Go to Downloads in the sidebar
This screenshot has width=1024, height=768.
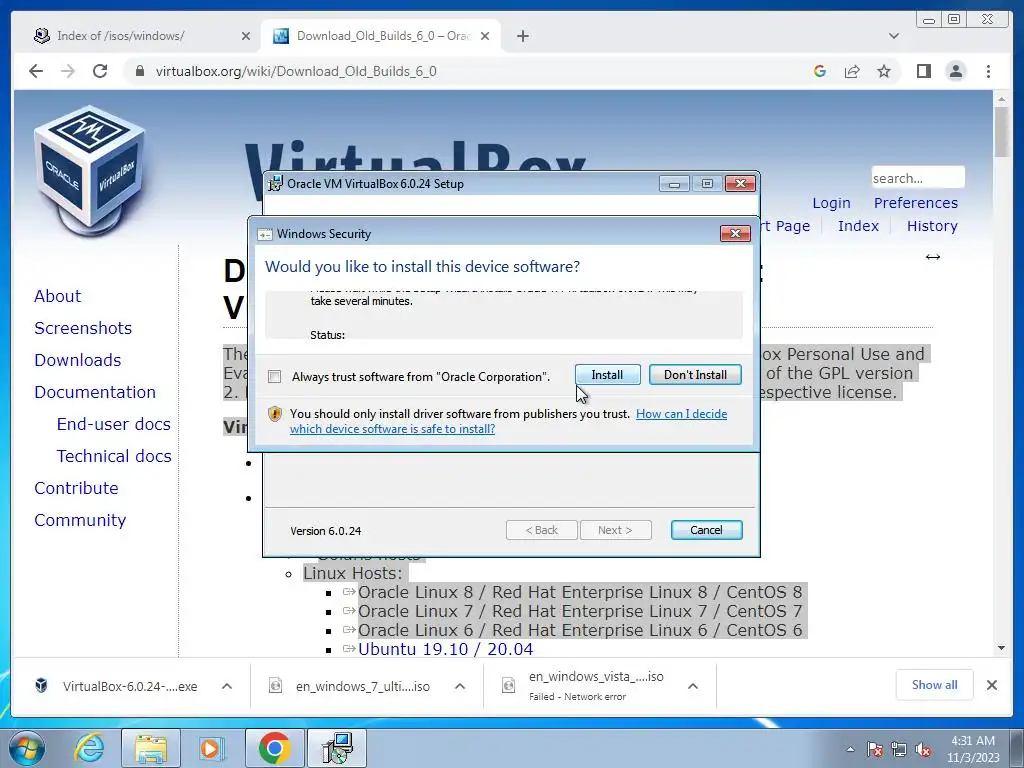78,360
